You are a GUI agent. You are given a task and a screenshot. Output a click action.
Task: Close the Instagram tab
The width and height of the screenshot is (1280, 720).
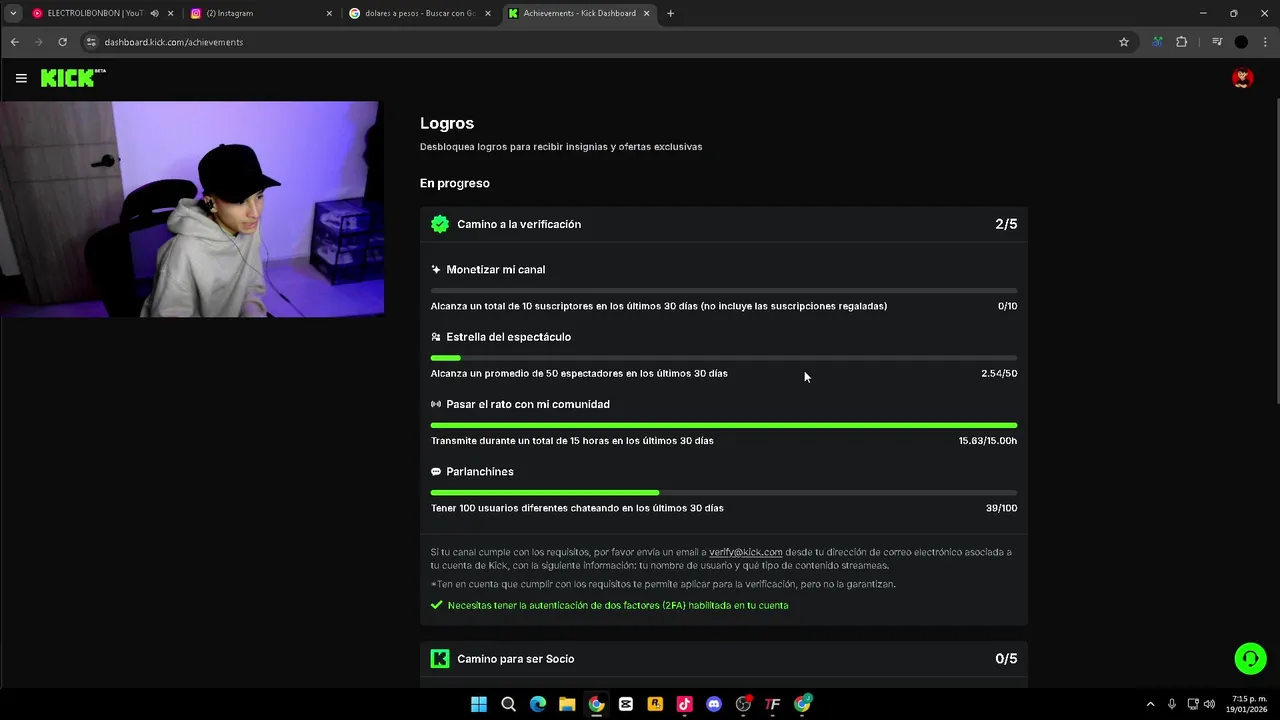(x=329, y=13)
